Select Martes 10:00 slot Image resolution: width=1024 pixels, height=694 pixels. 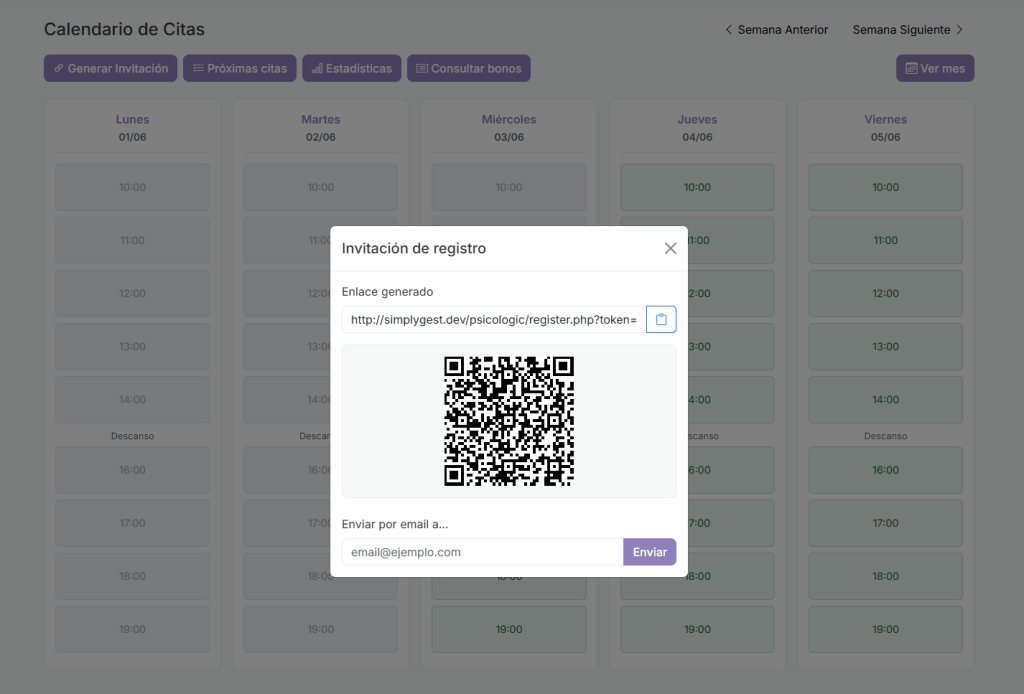pos(321,187)
